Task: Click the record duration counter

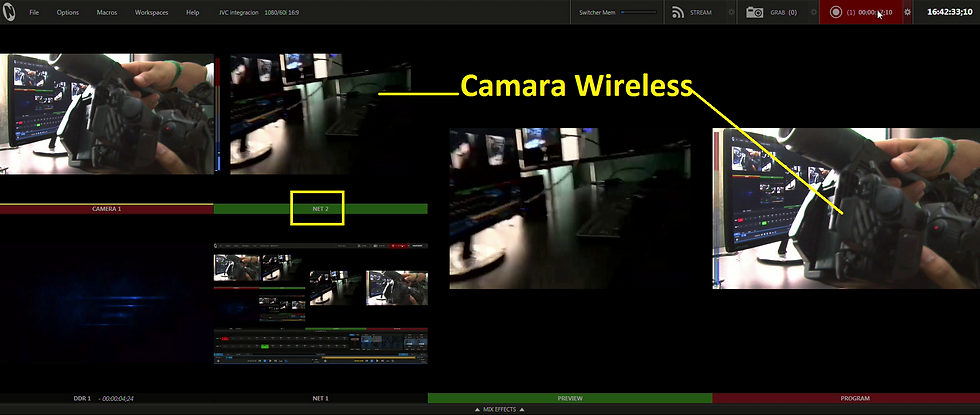Action: (x=875, y=12)
